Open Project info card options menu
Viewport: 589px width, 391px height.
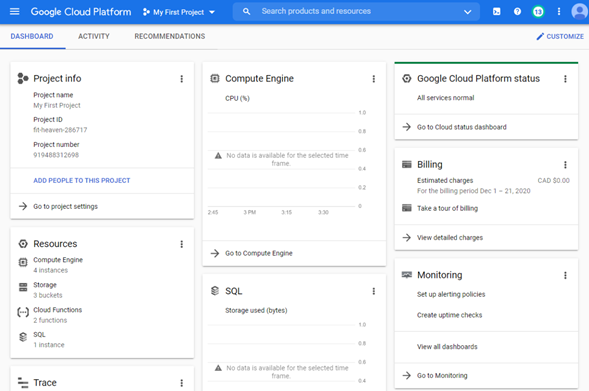click(182, 79)
